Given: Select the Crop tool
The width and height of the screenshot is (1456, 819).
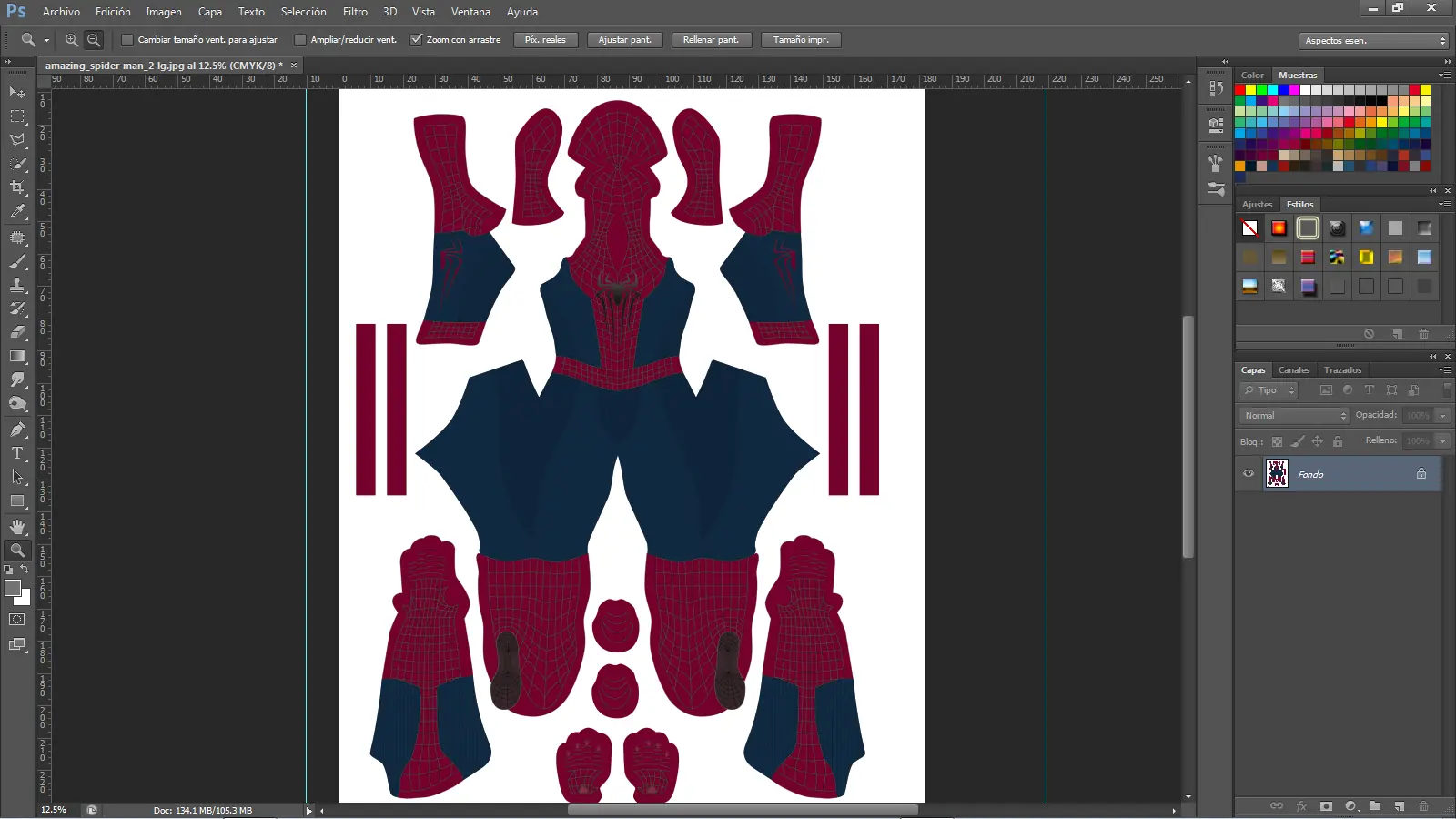Looking at the screenshot, I should coord(17,187).
